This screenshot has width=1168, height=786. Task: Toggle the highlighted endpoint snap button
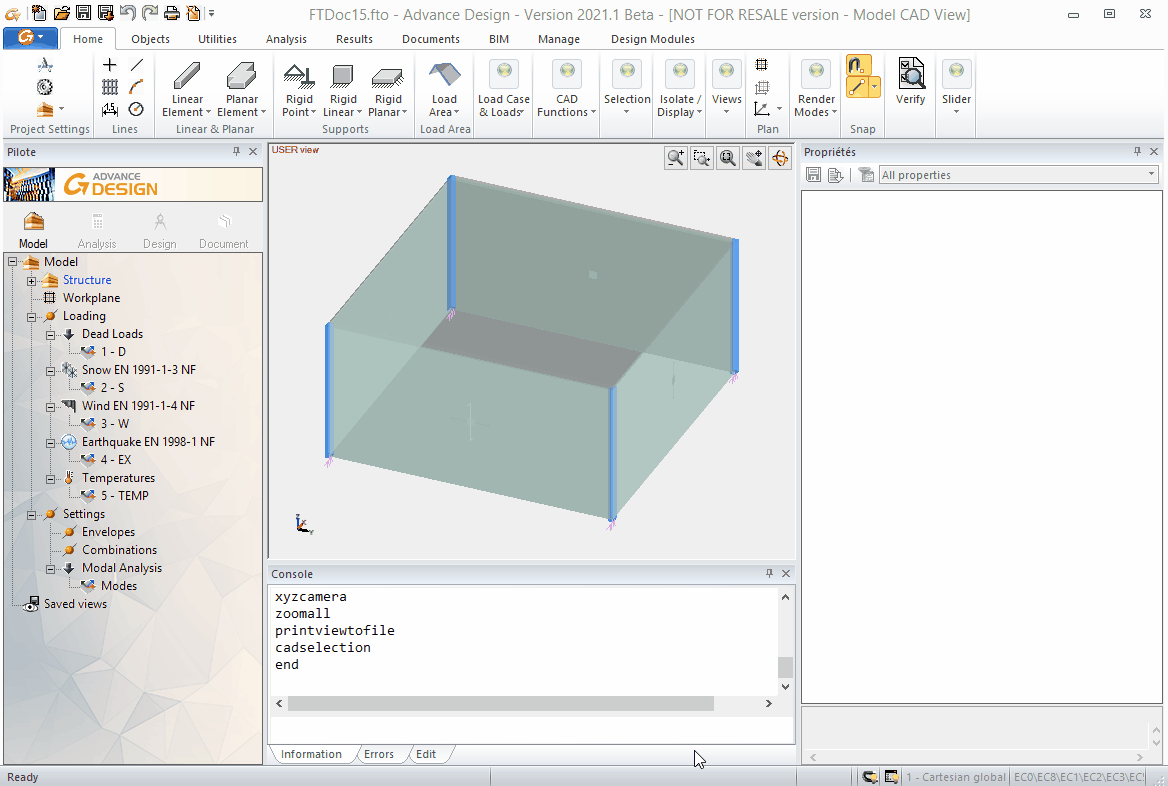(857, 87)
